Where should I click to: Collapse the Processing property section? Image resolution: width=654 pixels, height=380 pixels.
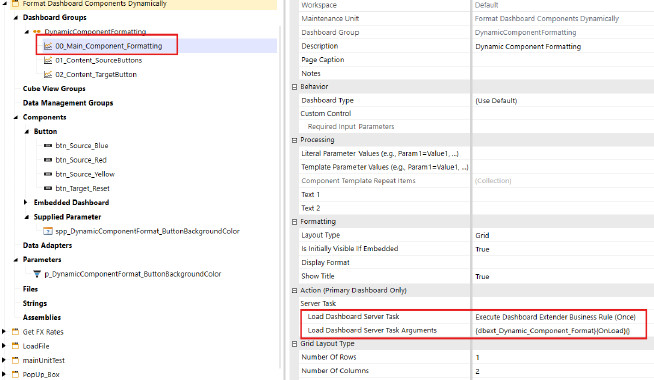click(294, 140)
